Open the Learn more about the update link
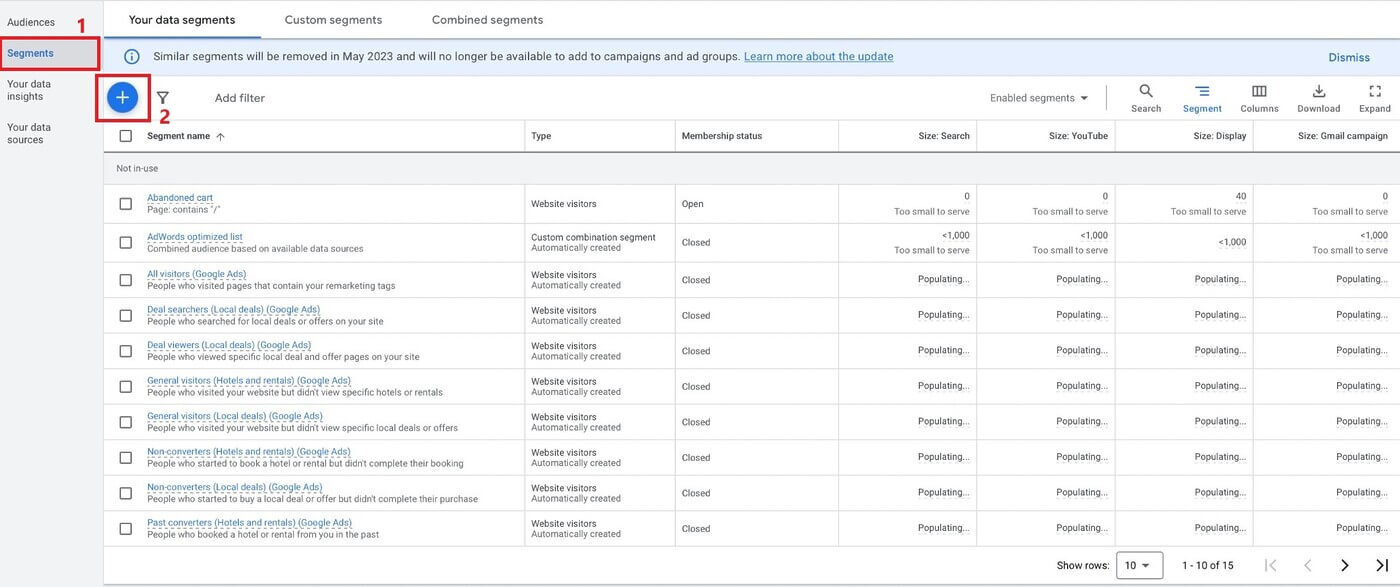Viewport: 1400px width, 587px height. 818,56
